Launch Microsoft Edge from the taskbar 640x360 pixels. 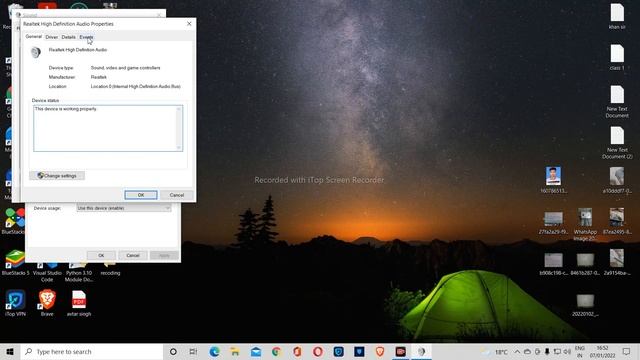tap(214, 351)
